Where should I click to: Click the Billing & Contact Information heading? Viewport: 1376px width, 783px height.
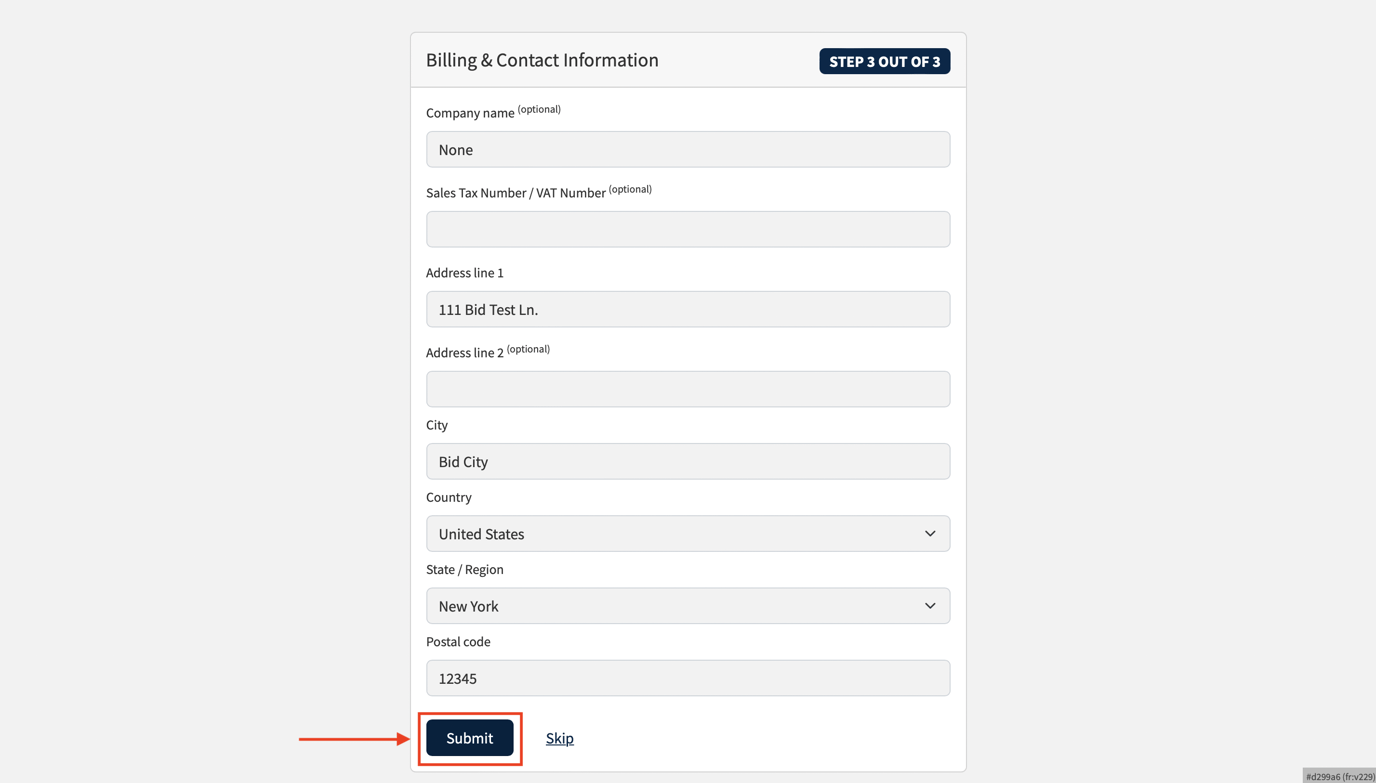coord(542,60)
